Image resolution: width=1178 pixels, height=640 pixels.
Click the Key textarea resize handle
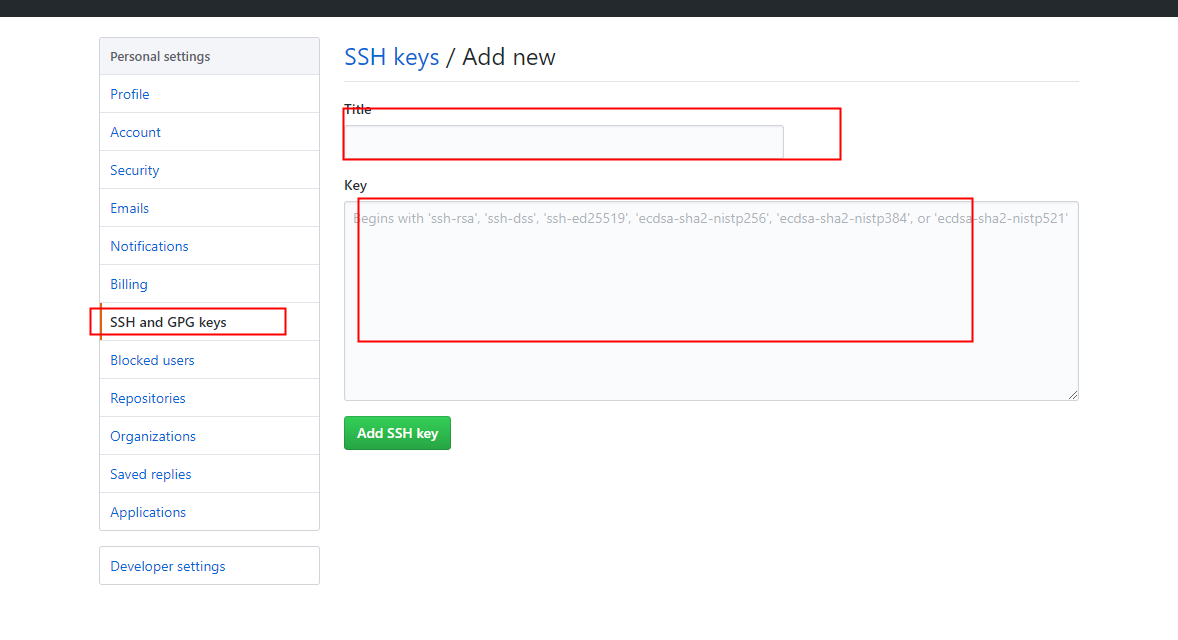click(x=1073, y=395)
